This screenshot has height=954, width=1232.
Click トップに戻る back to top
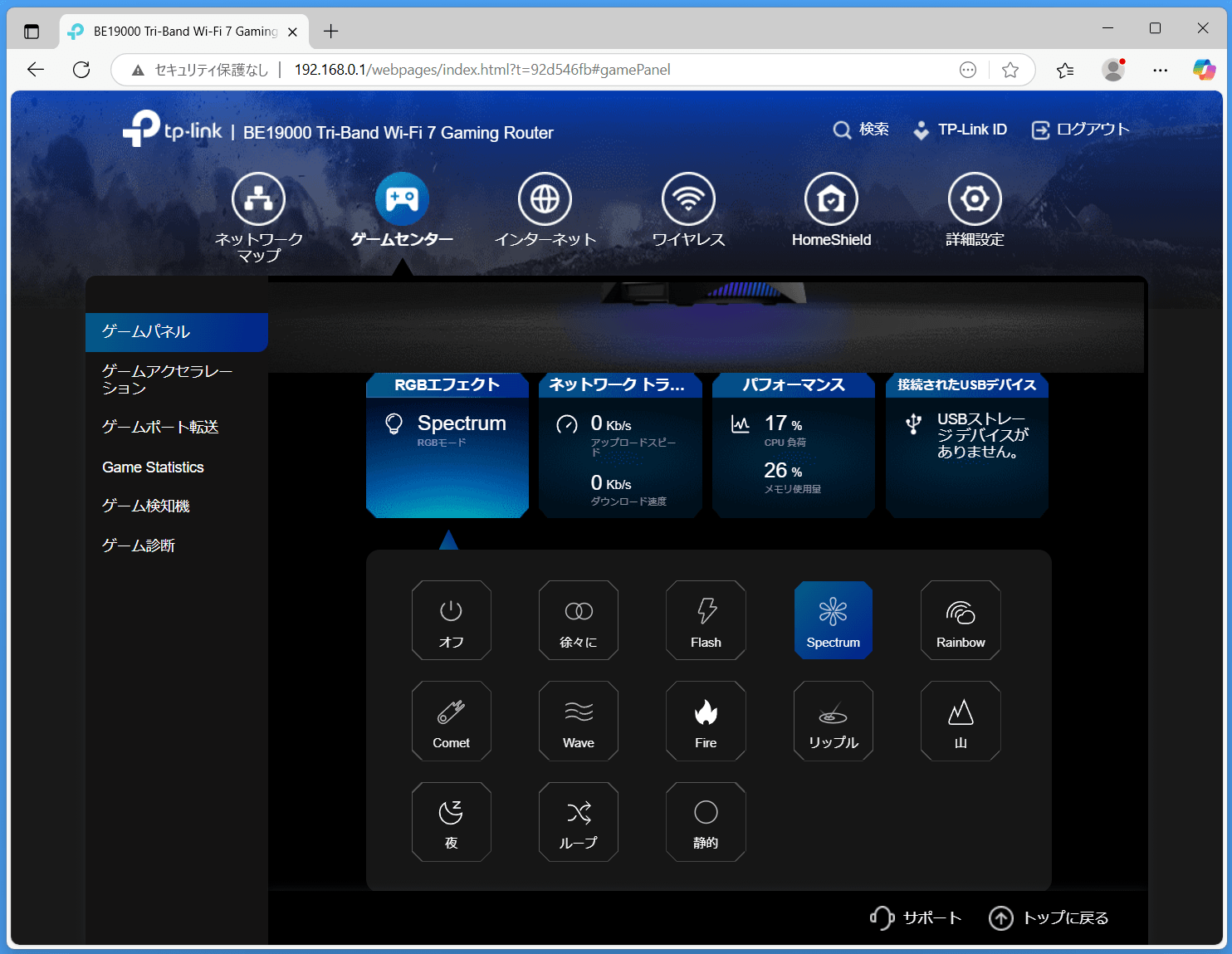click(1049, 917)
